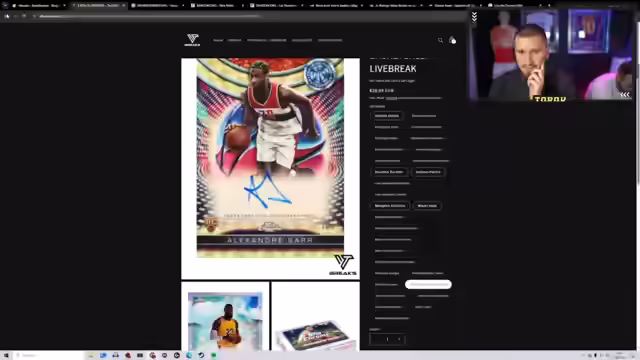Click the Breaks logo in the header
The image size is (640, 360).
(x=192, y=40)
